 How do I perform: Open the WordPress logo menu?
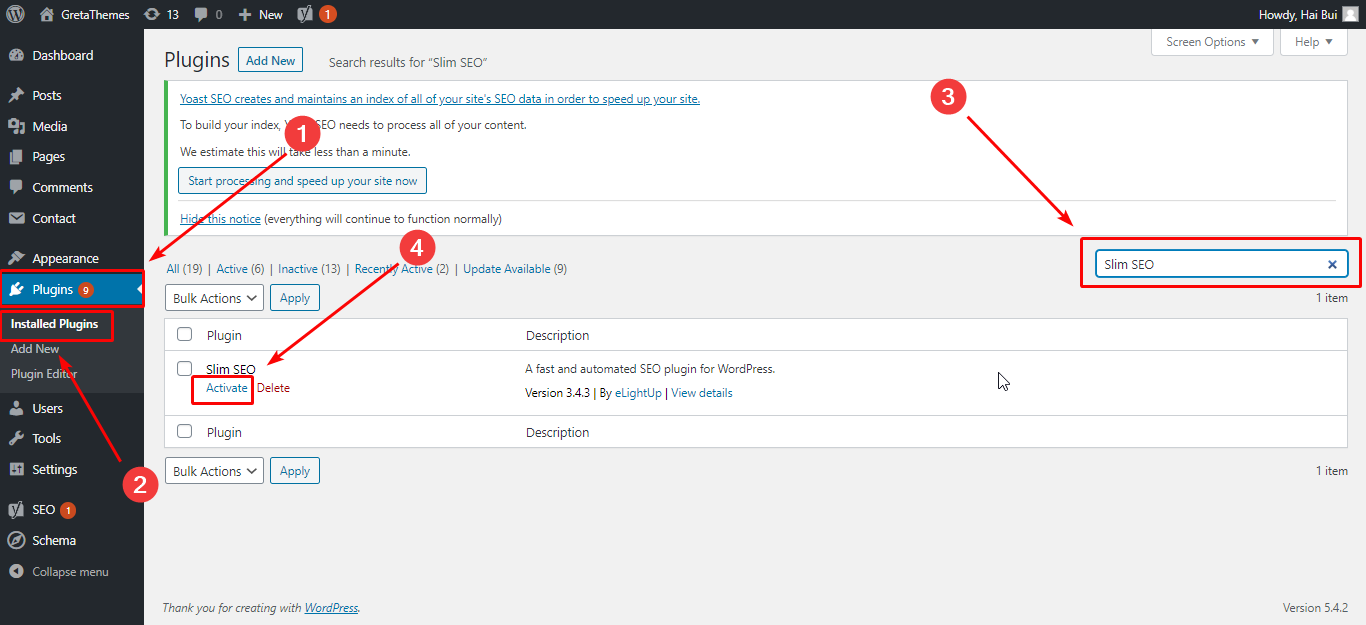tap(15, 14)
